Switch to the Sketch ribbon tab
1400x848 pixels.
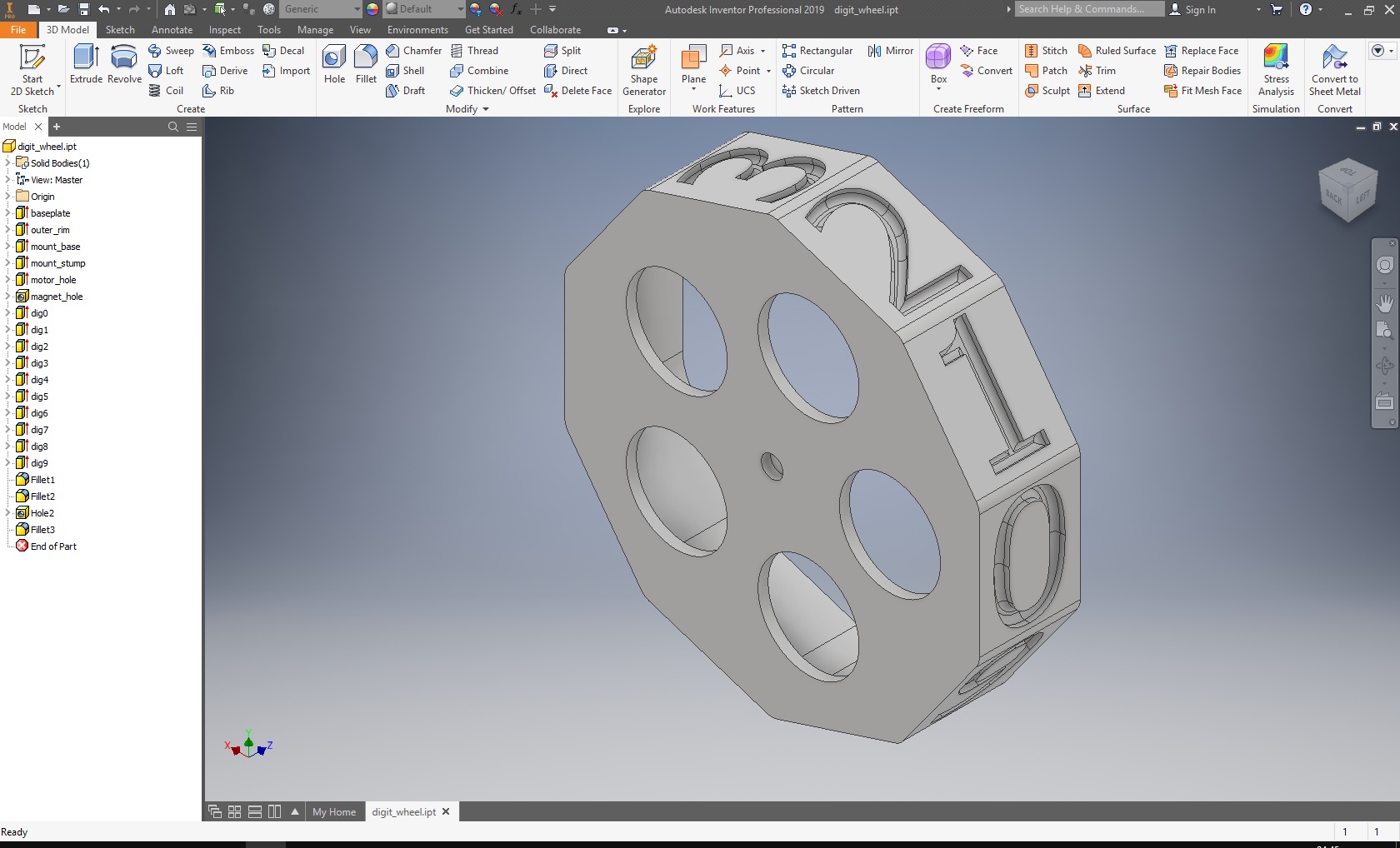(x=120, y=29)
